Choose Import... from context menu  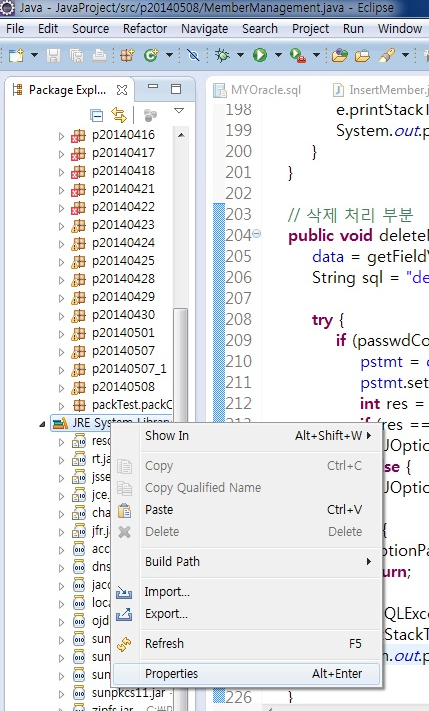[247, 592]
